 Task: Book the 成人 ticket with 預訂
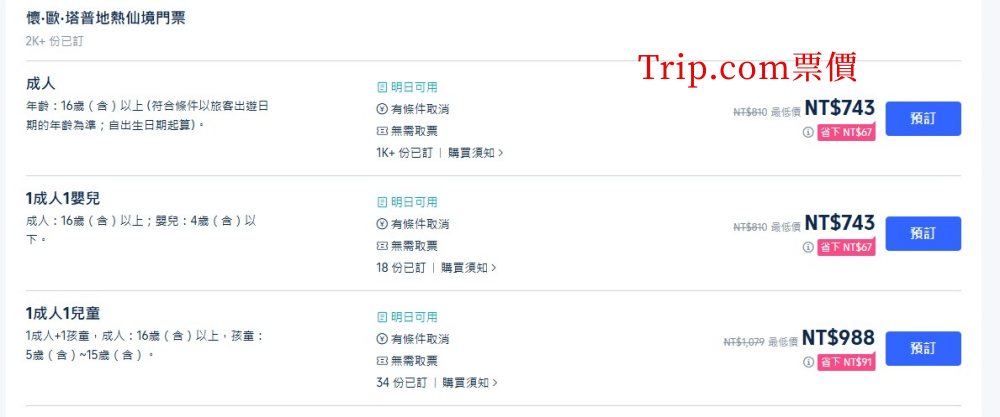tap(923, 119)
